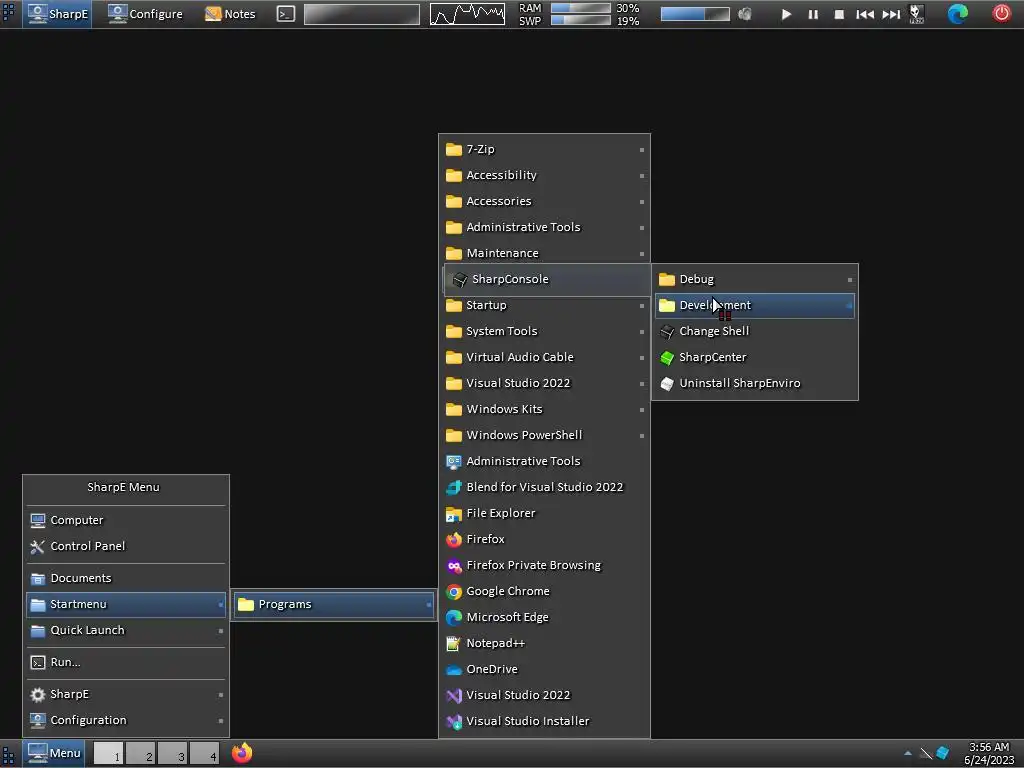Open OneDrive
Viewport: 1024px width, 768px height.
pyautogui.click(x=545, y=669)
